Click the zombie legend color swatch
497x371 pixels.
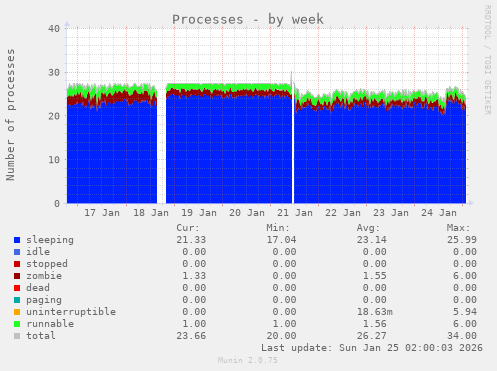pyautogui.click(x=17, y=276)
